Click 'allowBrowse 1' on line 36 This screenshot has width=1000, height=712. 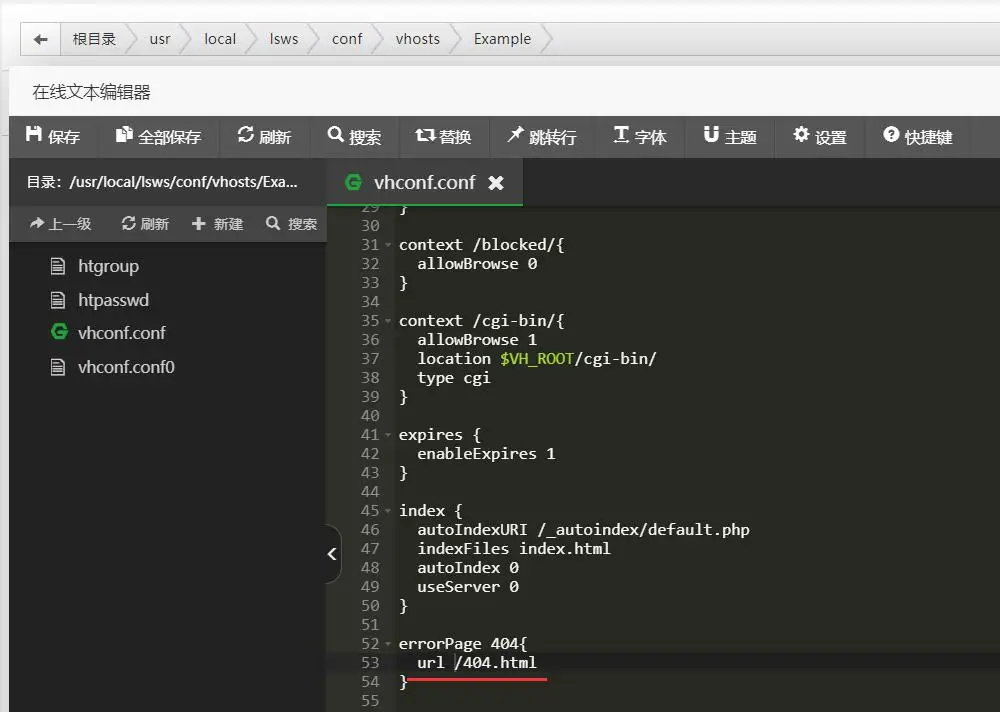coord(477,339)
